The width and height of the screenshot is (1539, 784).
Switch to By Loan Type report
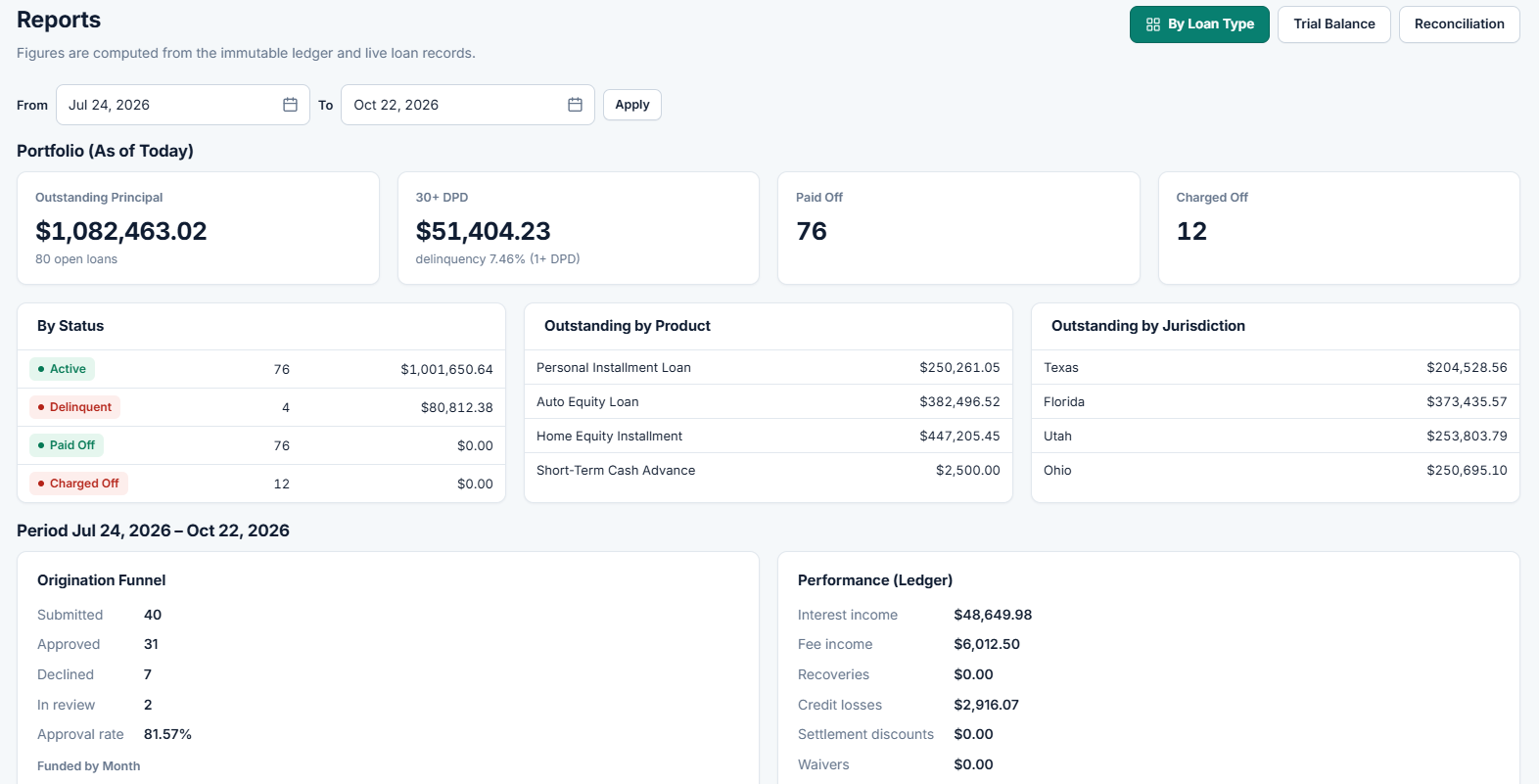click(1199, 24)
